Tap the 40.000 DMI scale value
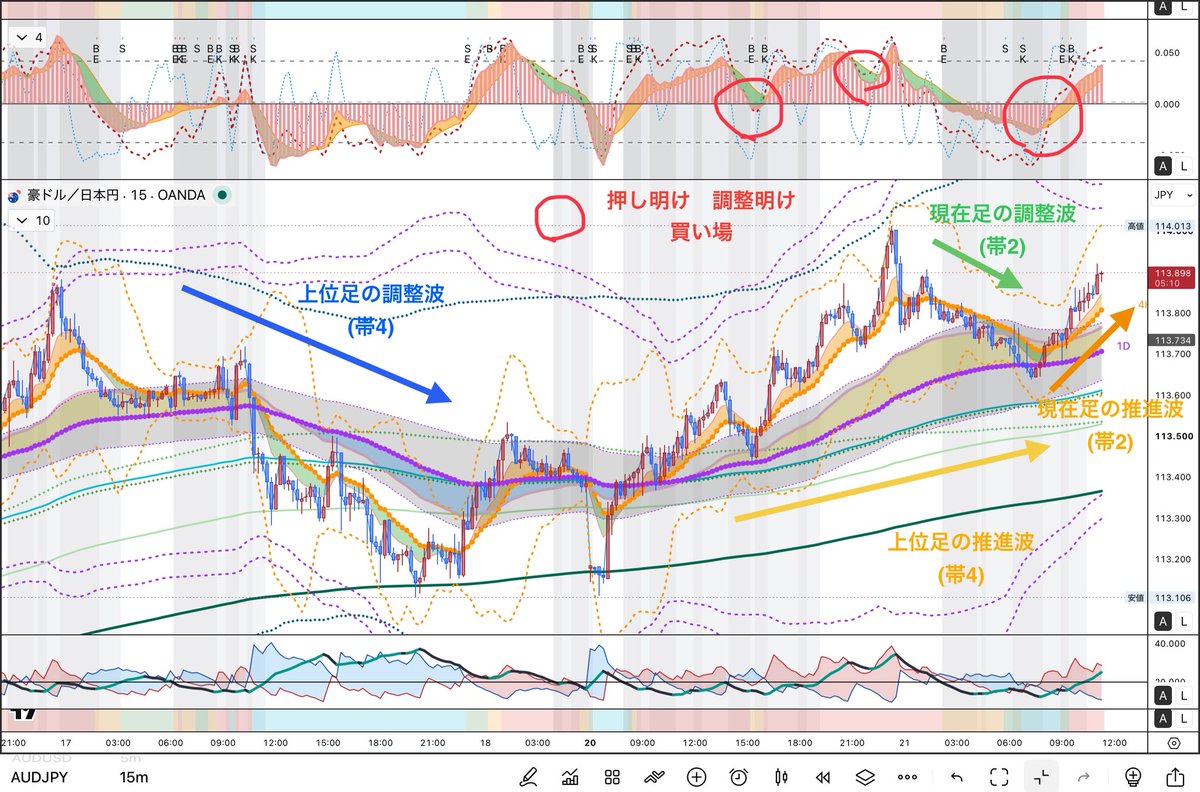The width and height of the screenshot is (1200, 792). tap(1171, 644)
